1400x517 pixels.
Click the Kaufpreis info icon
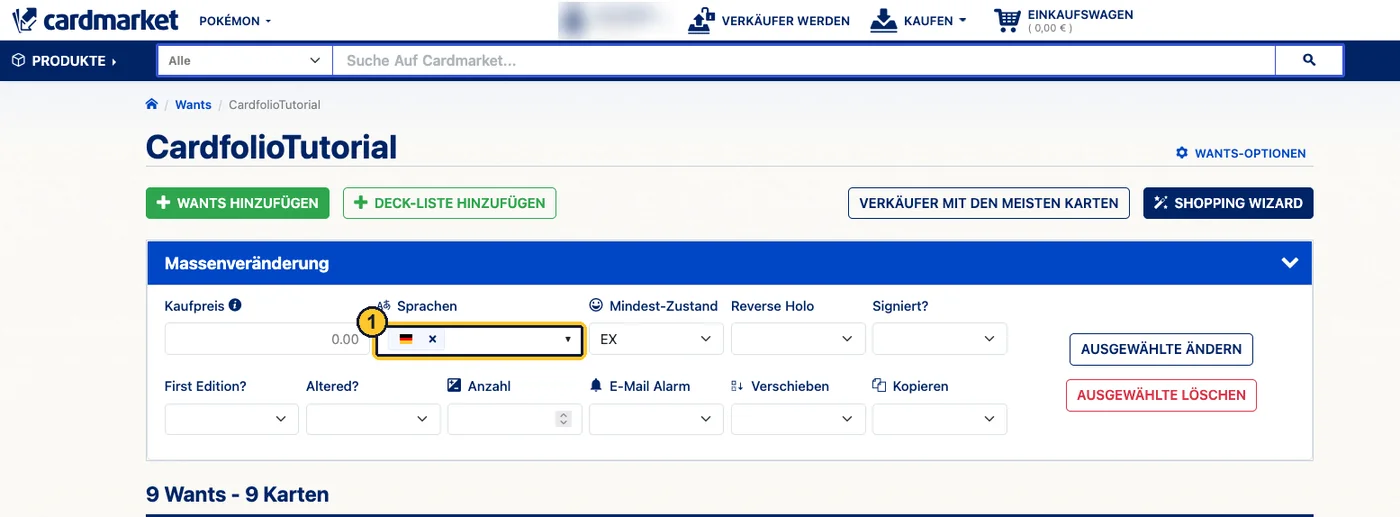coord(235,305)
